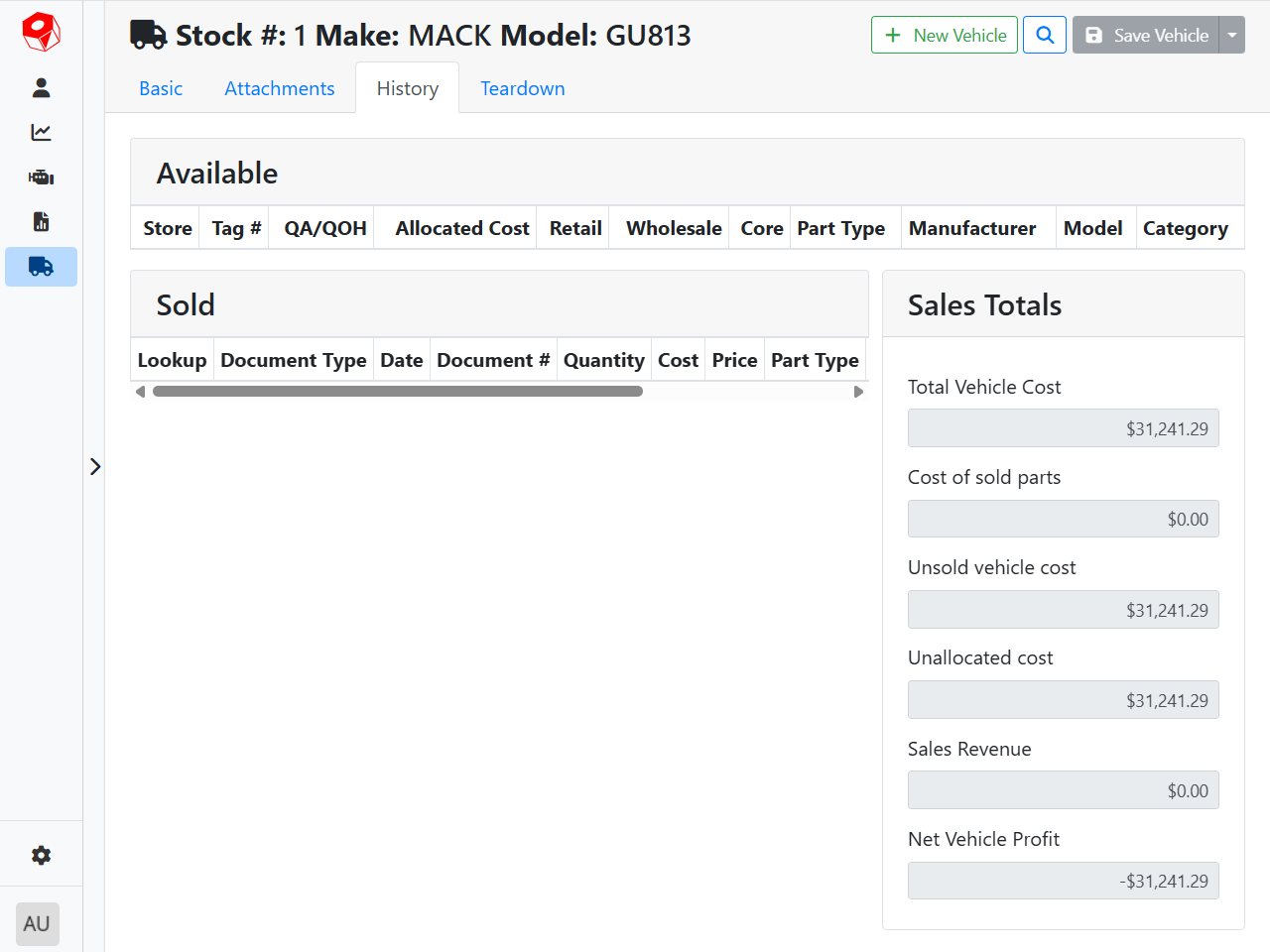Click the New Vehicle button
The image size is (1270, 952).
(945, 35)
